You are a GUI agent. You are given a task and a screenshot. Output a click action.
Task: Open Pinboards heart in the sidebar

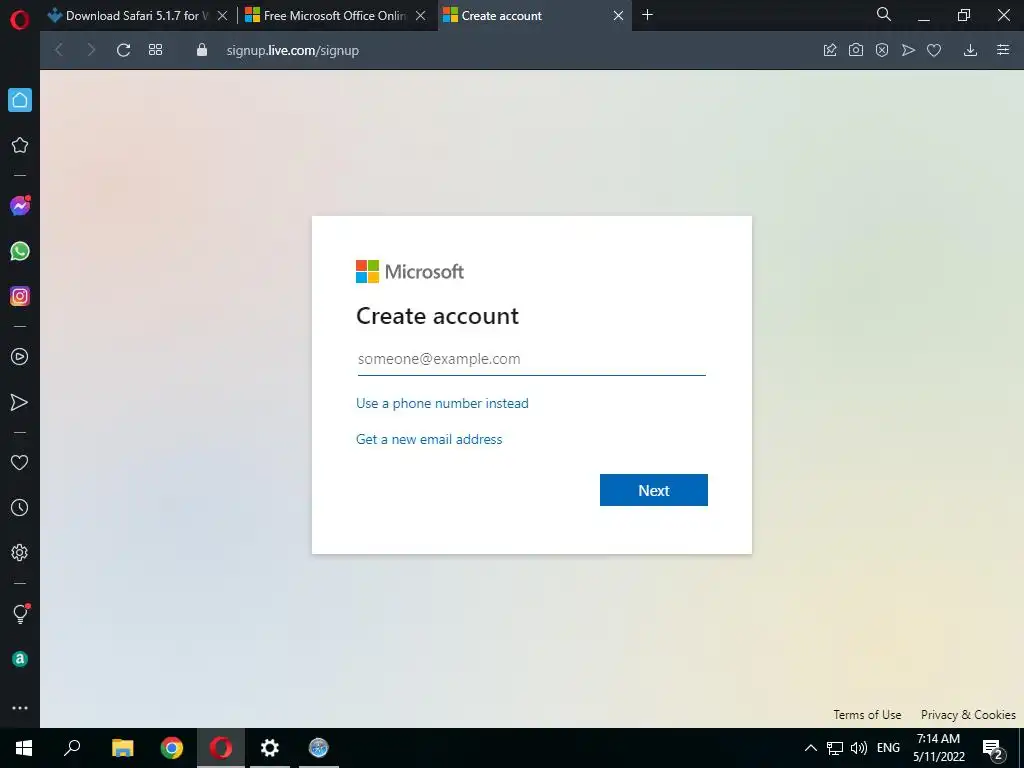(20, 462)
